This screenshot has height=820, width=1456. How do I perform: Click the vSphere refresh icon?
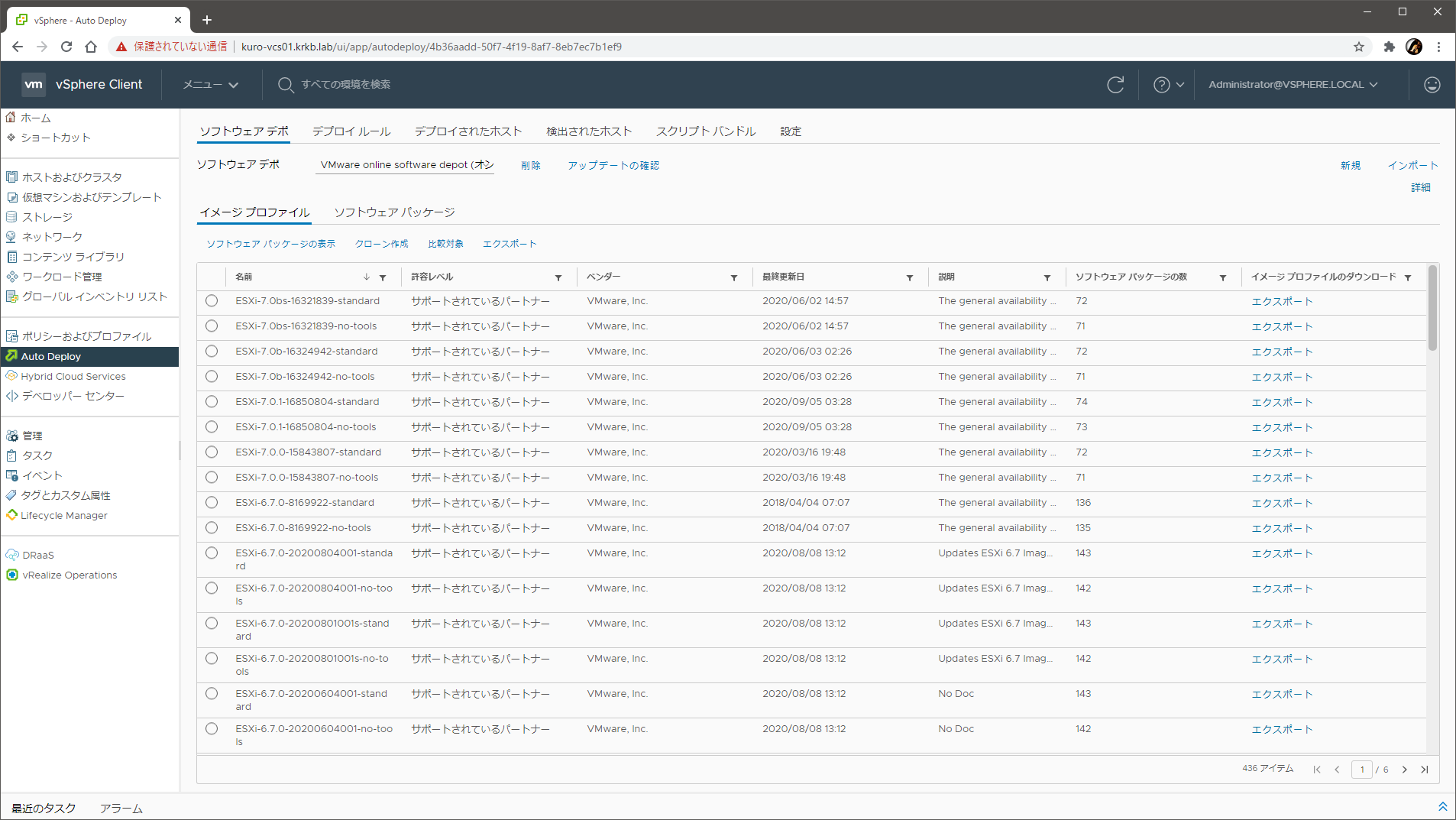click(1115, 85)
